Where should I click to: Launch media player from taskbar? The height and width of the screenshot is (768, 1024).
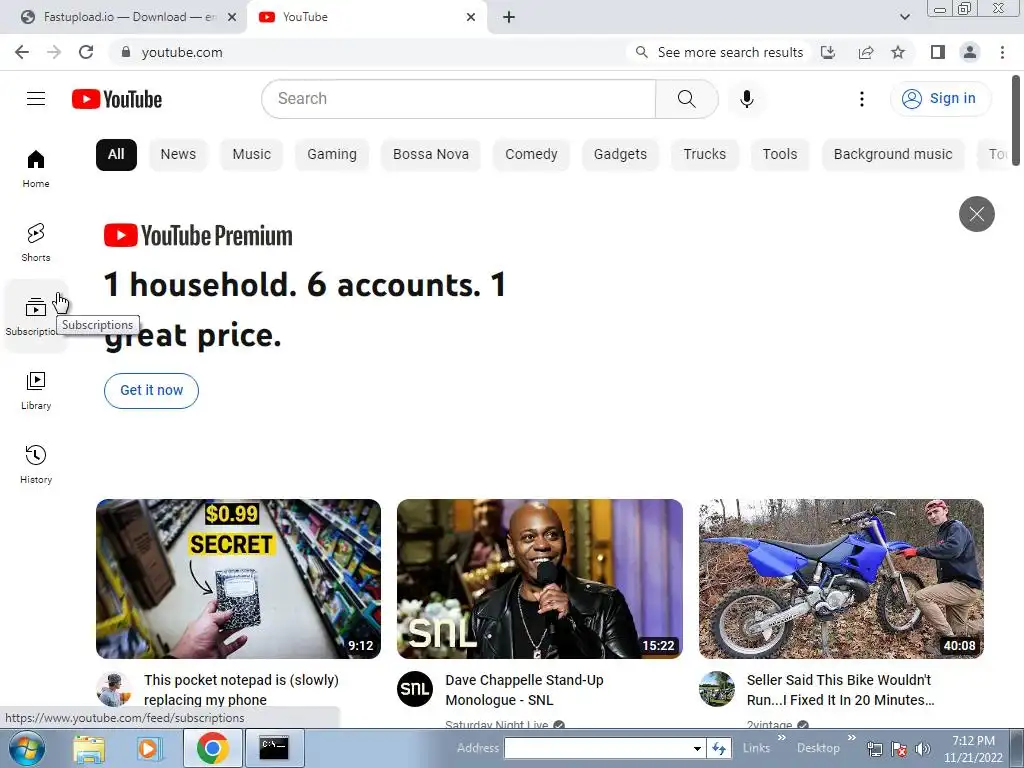(148, 748)
